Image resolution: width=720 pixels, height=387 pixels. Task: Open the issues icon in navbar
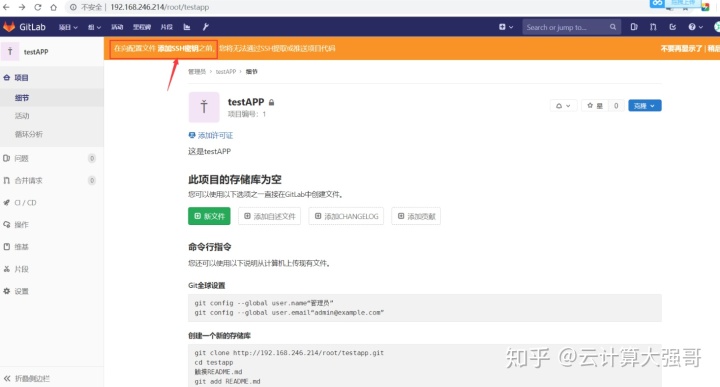click(x=634, y=27)
